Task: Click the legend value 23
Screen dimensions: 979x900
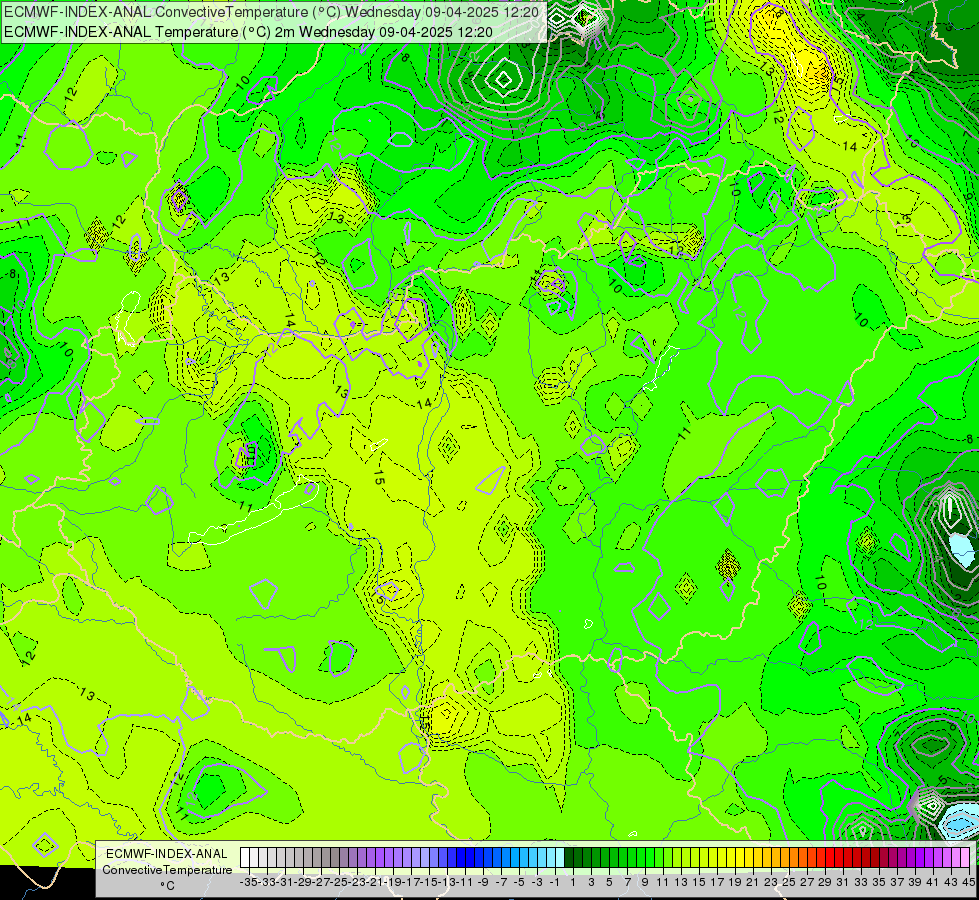Action: click(x=771, y=882)
